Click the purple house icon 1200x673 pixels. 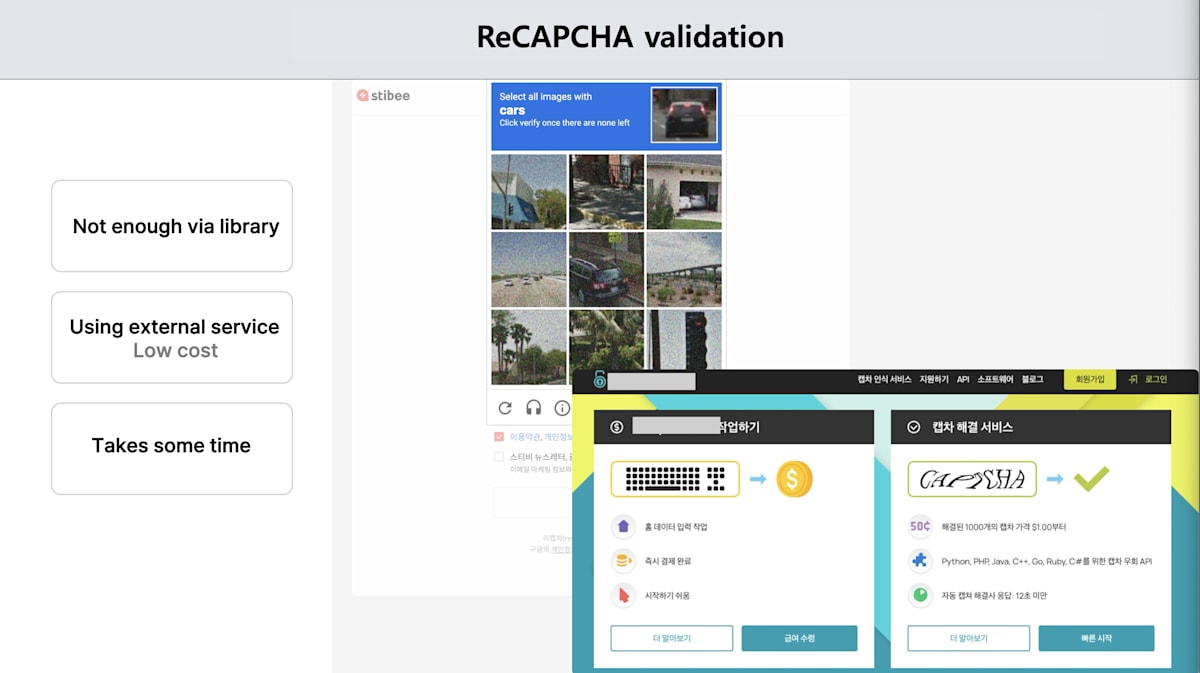point(624,526)
